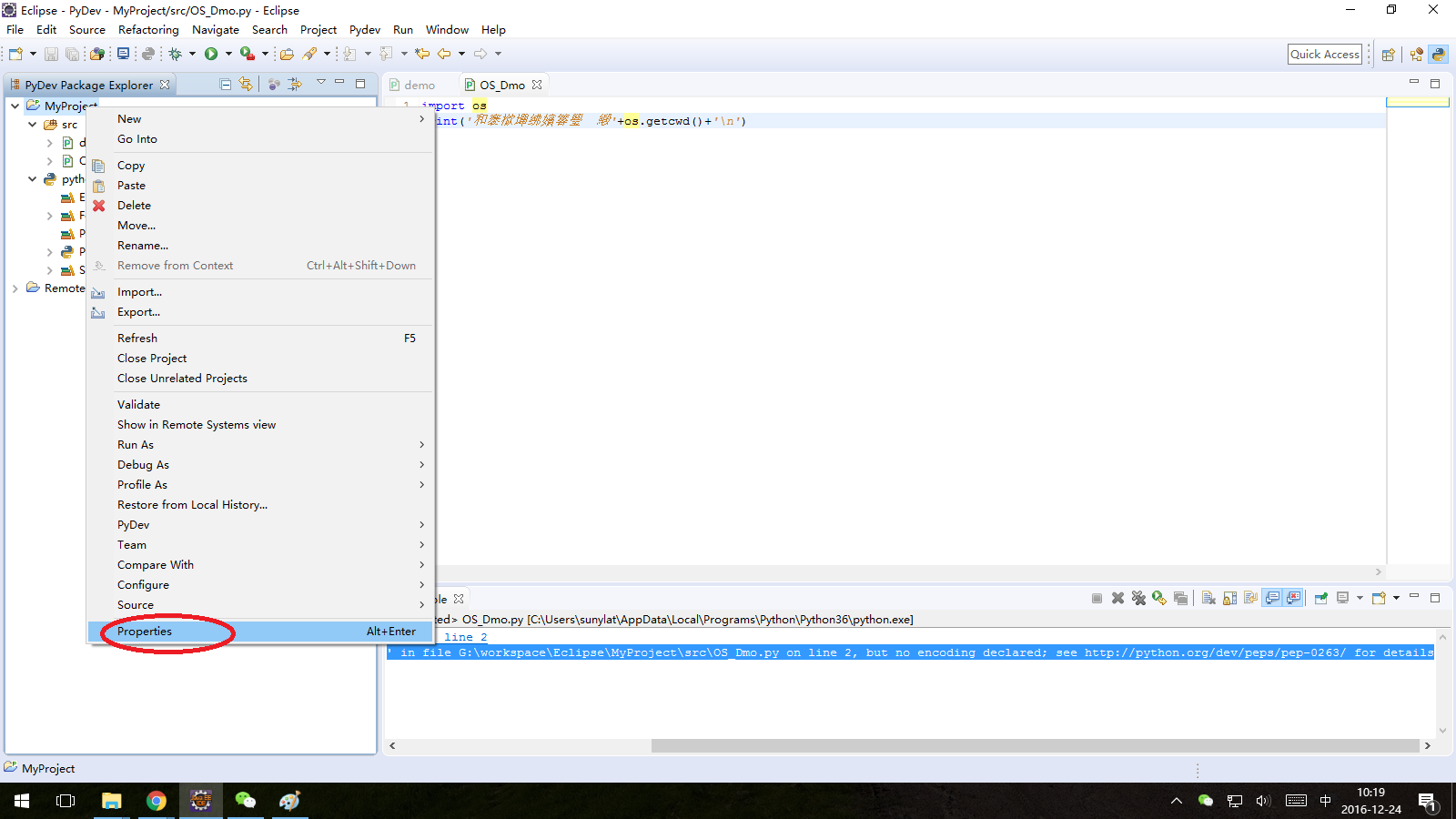
Task: Click the console horizontal scrollbar thumb
Action: (1035, 745)
